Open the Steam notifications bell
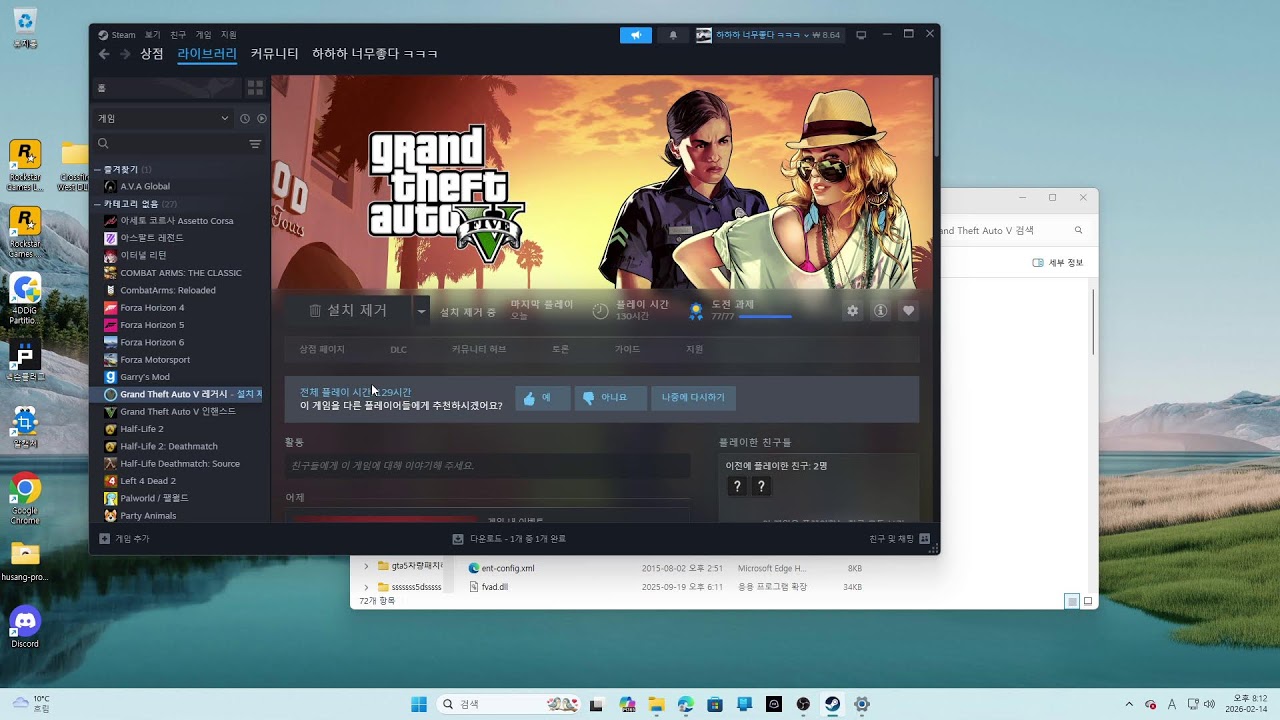The image size is (1280, 720). [x=673, y=35]
